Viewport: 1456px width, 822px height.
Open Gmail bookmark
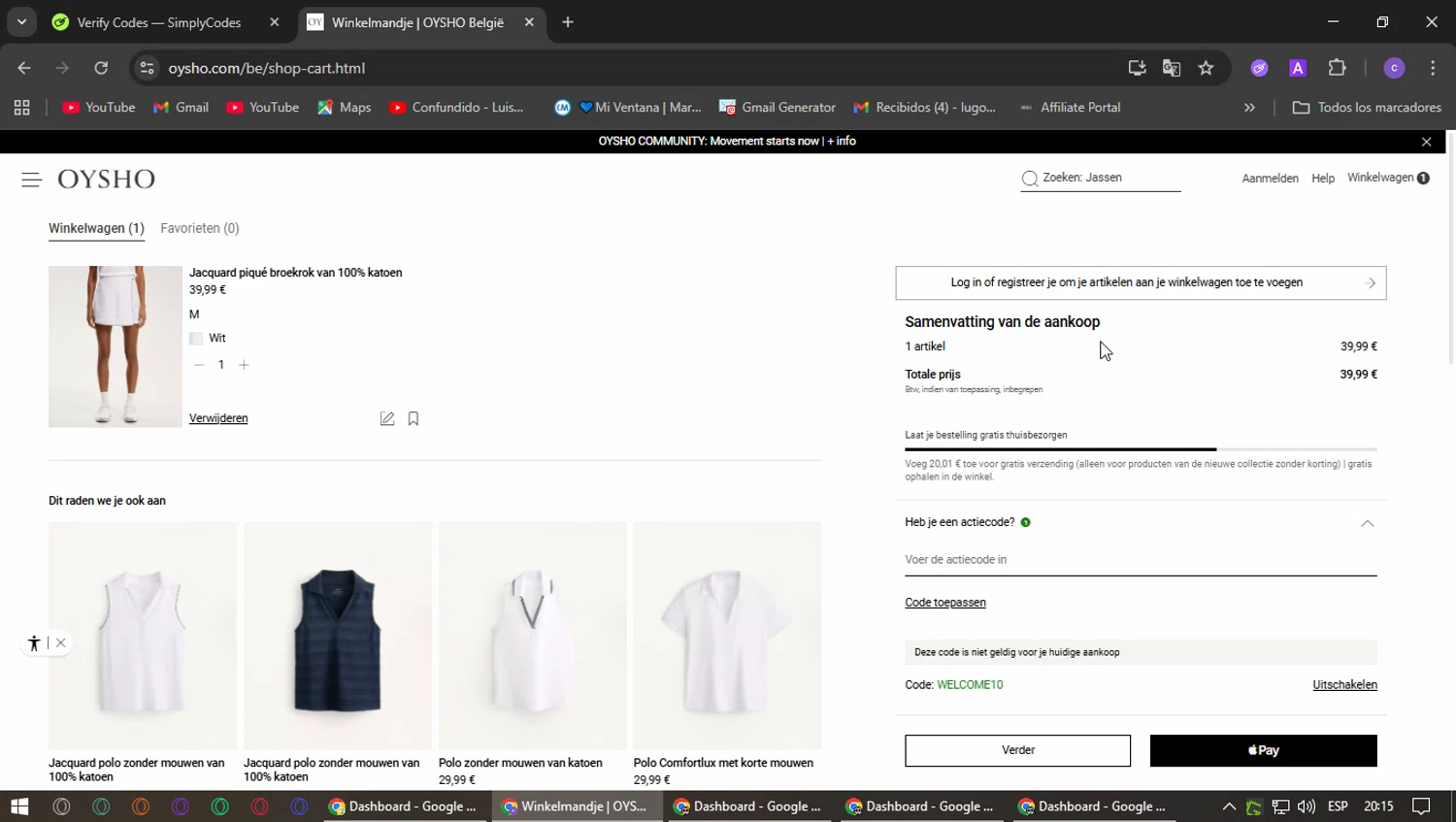click(181, 108)
